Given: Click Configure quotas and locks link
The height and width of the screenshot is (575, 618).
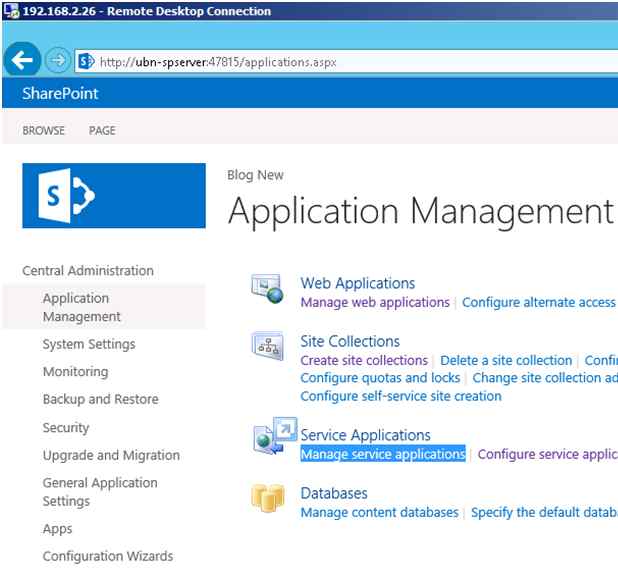Looking at the screenshot, I should pos(380,378).
